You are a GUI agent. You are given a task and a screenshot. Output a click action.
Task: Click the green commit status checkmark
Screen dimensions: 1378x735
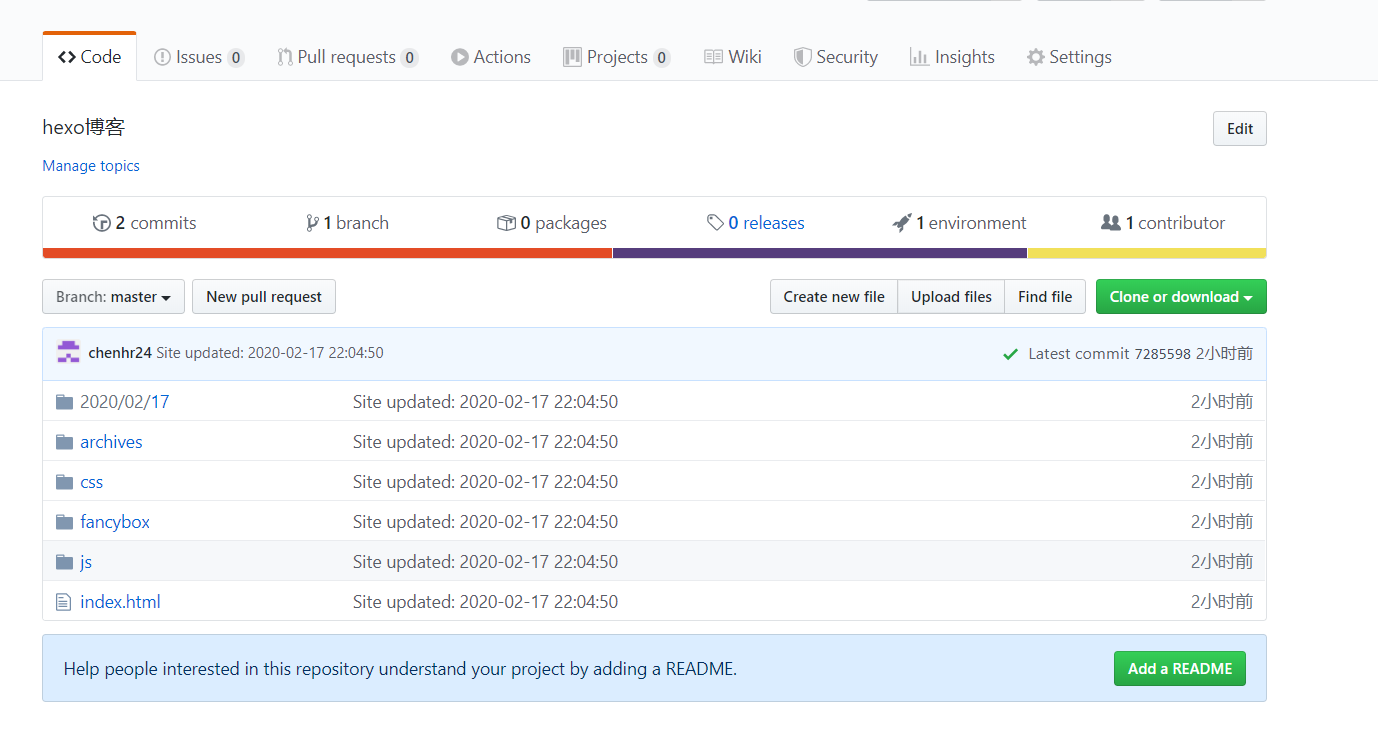pos(1010,354)
